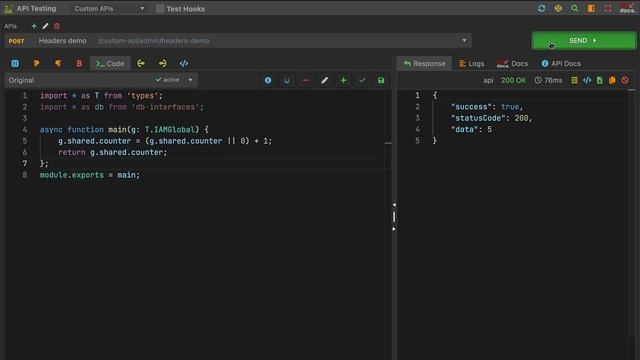Click the blue raw-code view icon in response bar

point(587,80)
